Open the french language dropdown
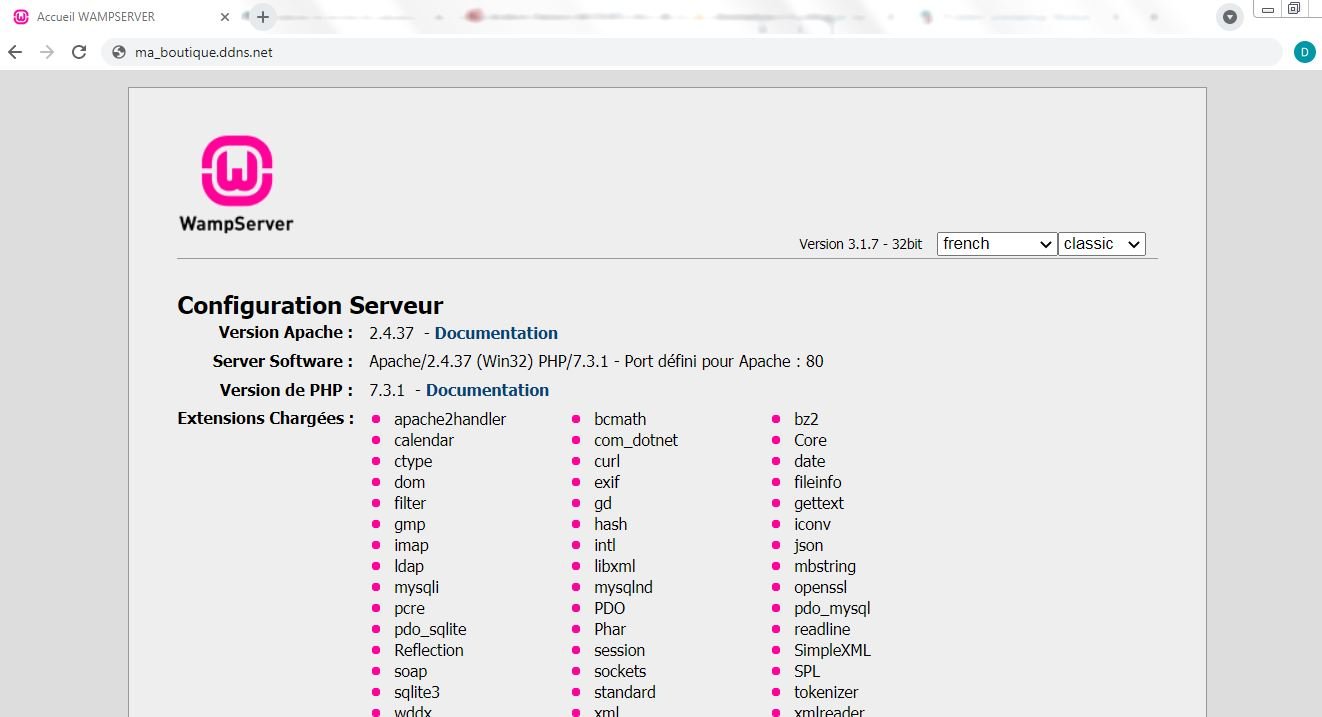 (997, 244)
